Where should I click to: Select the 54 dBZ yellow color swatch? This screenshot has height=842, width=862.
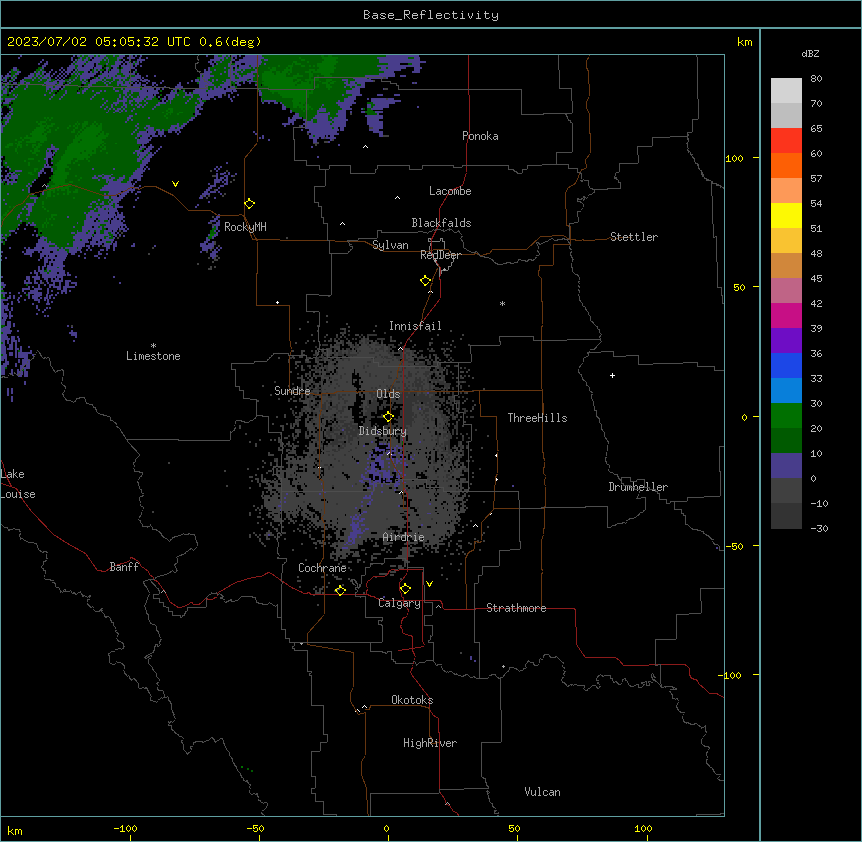click(x=786, y=215)
